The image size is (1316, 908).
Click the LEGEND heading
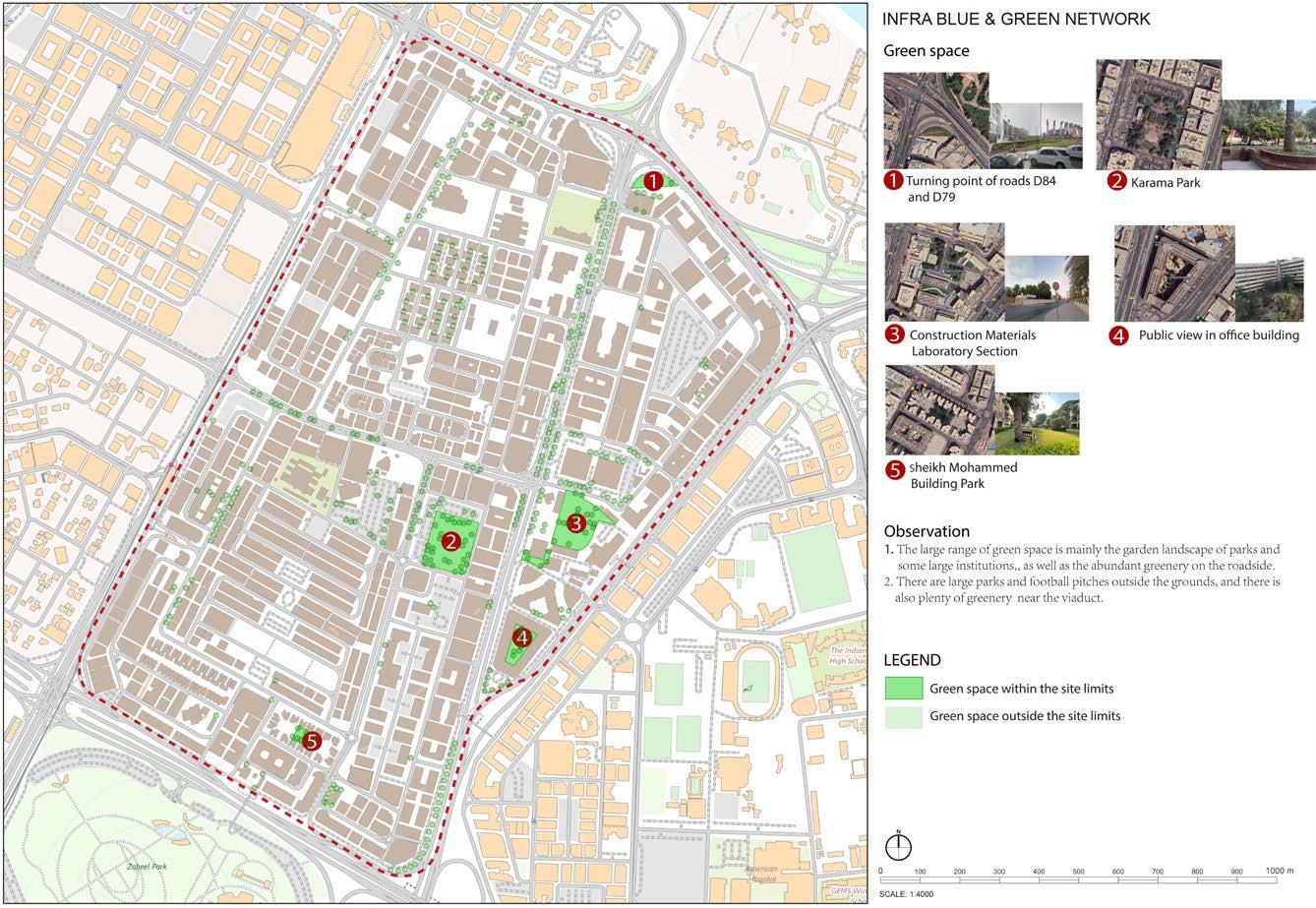coord(912,660)
